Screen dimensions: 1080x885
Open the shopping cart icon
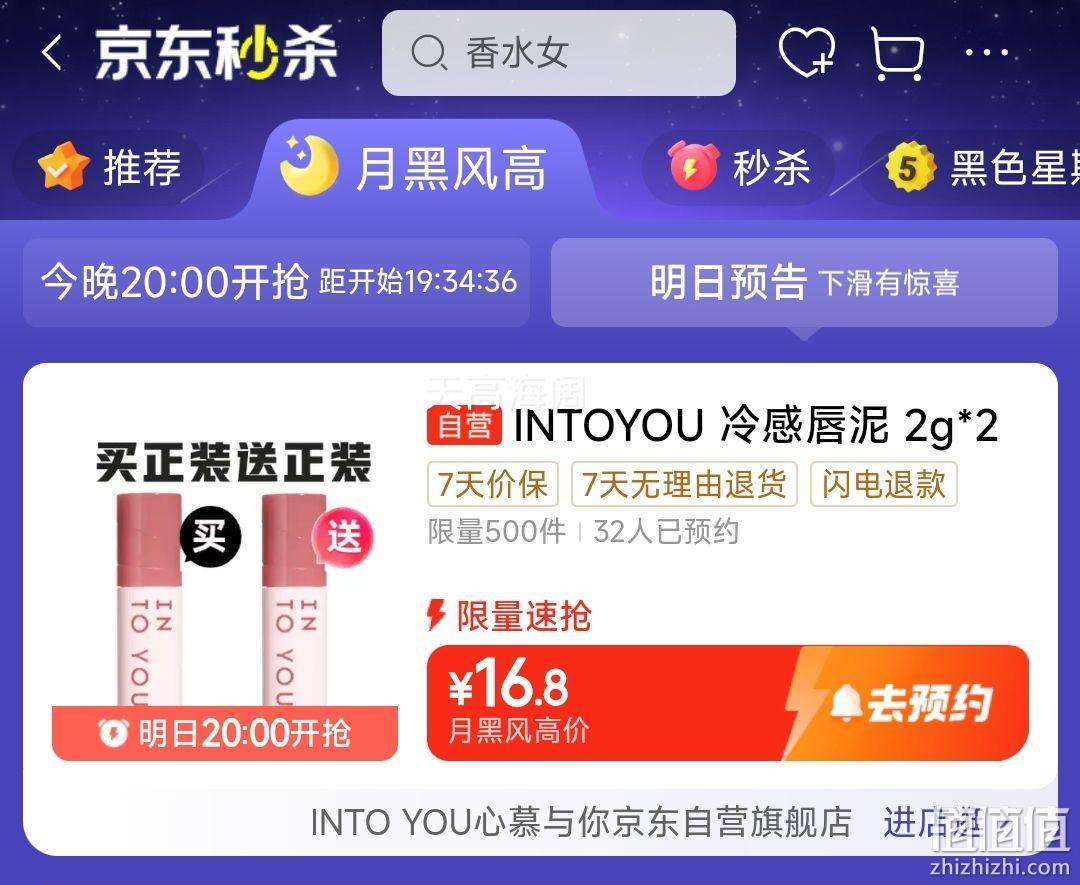point(897,54)
